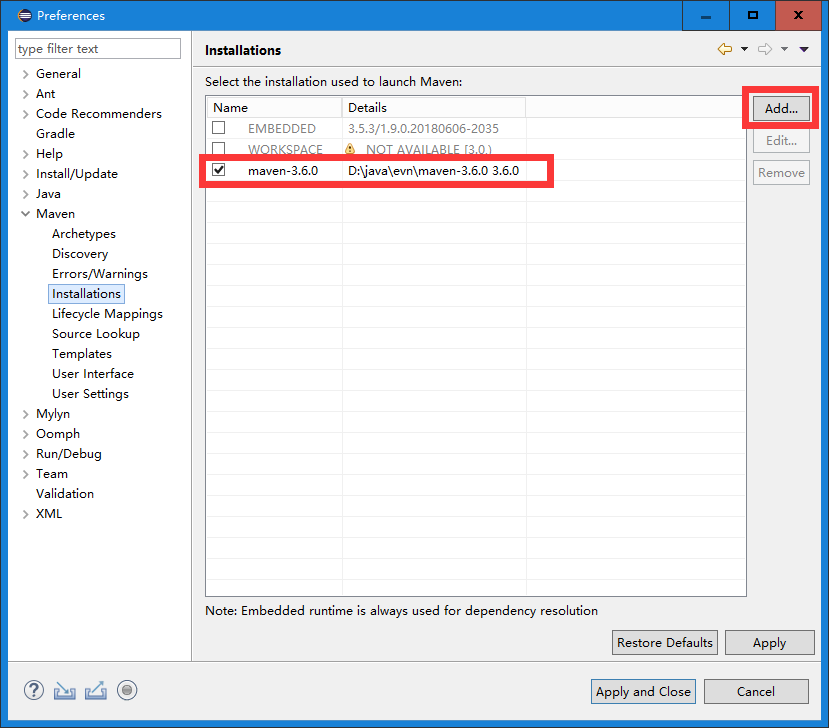Image resolution: width=829 pixels, height=728 pixels.
Task: Select Templates under Maven
Action: click(x=82, y=354)
